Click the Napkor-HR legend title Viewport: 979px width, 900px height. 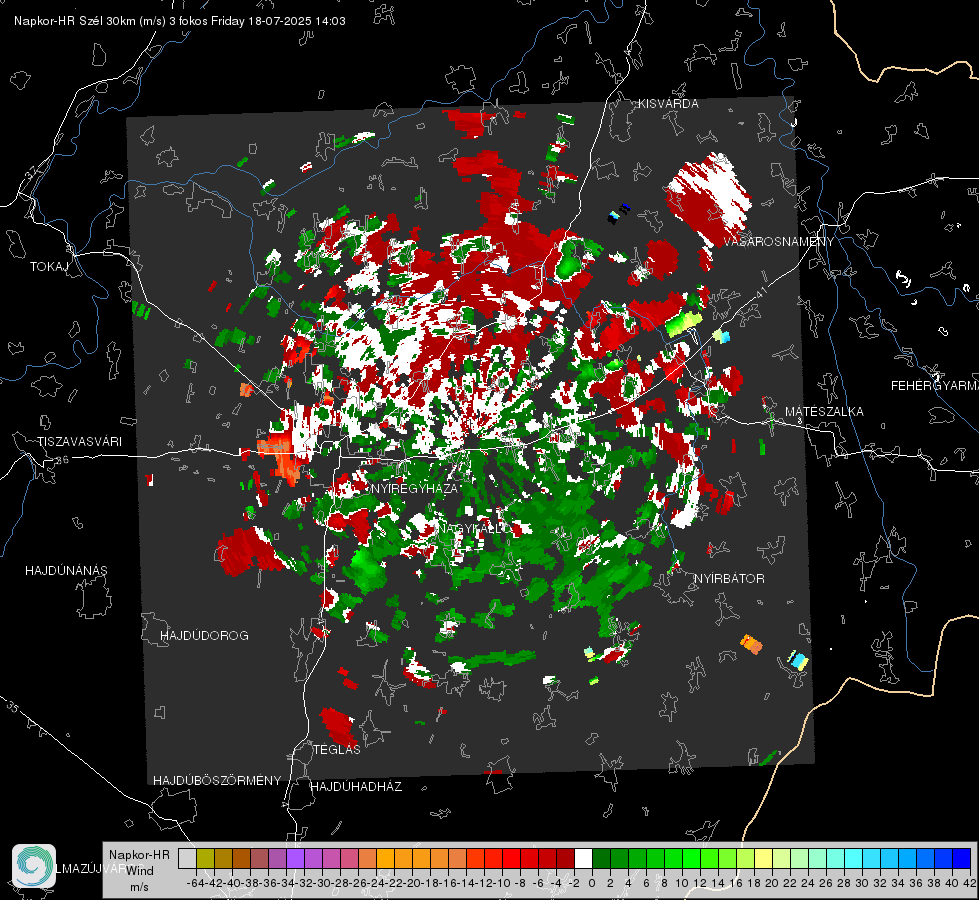(139, 855)
